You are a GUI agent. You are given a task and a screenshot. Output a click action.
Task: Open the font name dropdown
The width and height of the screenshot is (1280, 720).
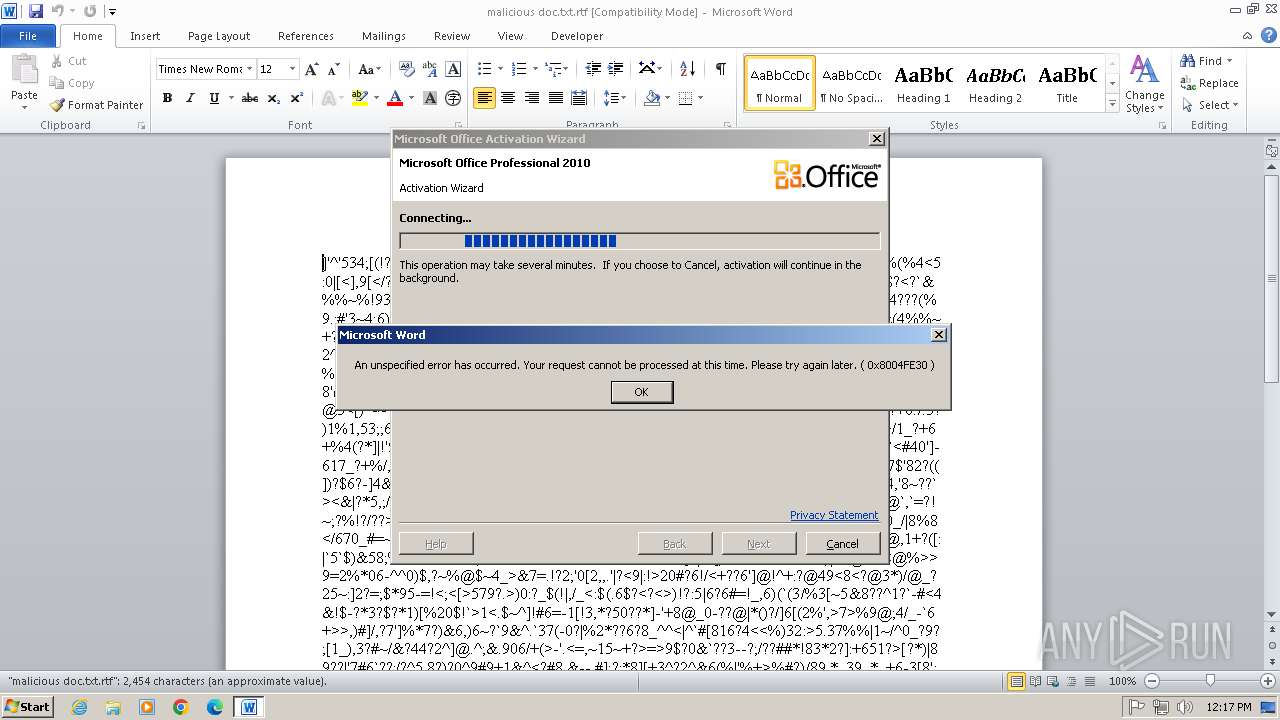tap(248, 69)
